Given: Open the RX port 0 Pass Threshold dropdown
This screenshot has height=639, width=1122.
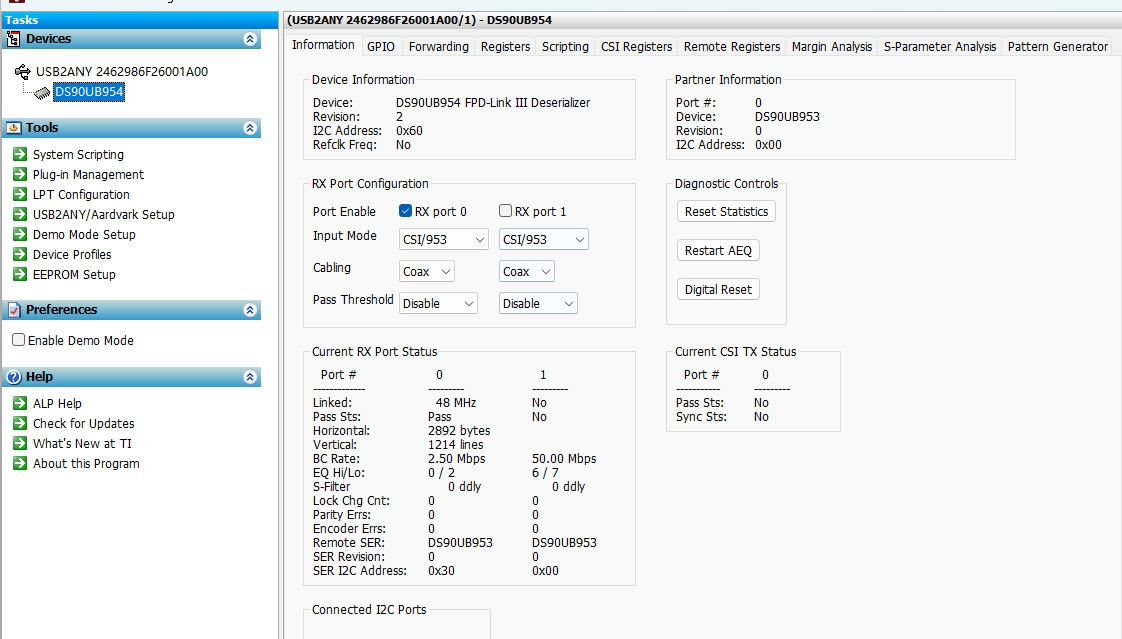Looking at the screenshot, I should pos(438,303).
